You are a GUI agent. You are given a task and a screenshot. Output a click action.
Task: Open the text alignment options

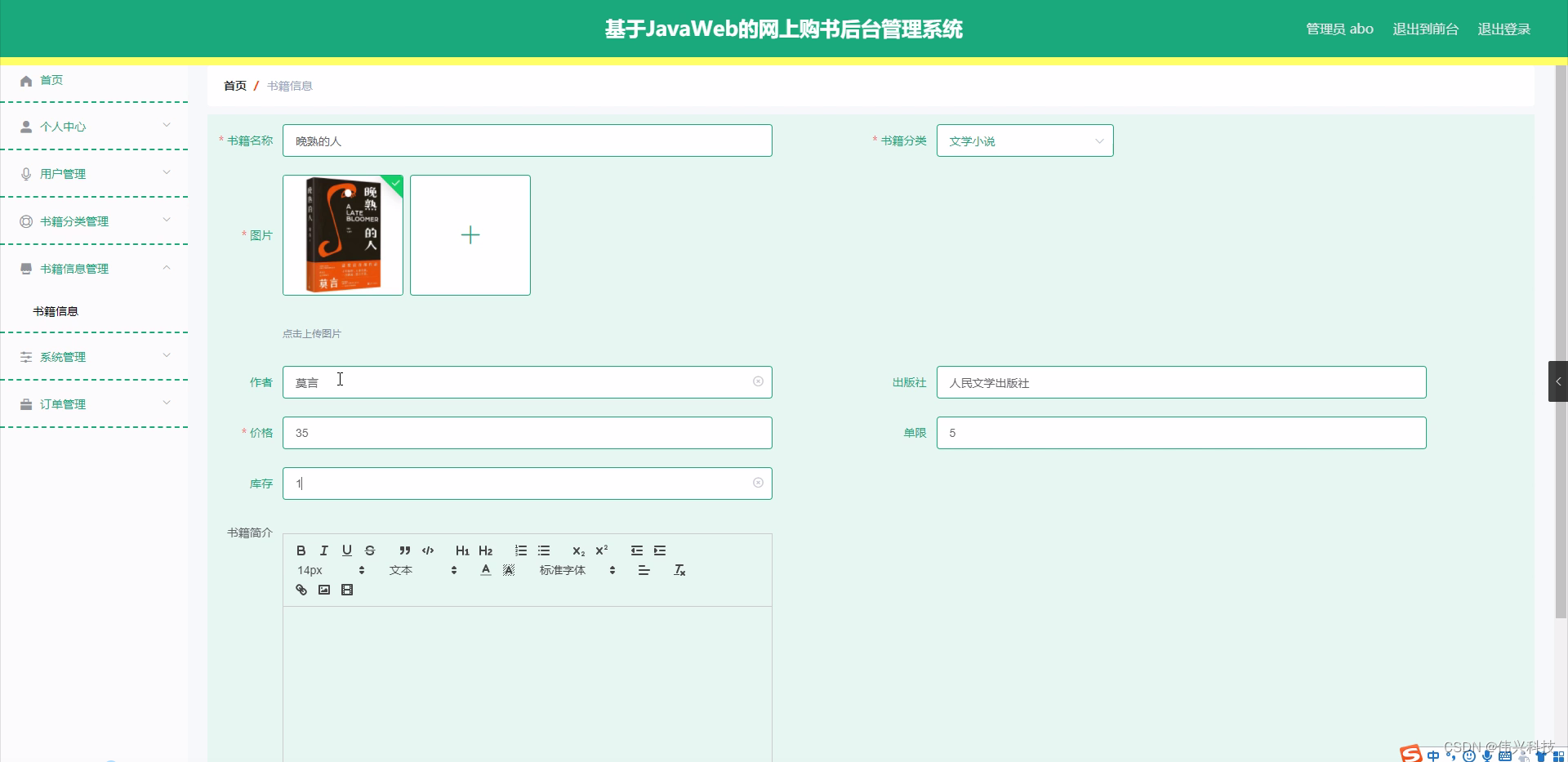(x=644, y=570)
